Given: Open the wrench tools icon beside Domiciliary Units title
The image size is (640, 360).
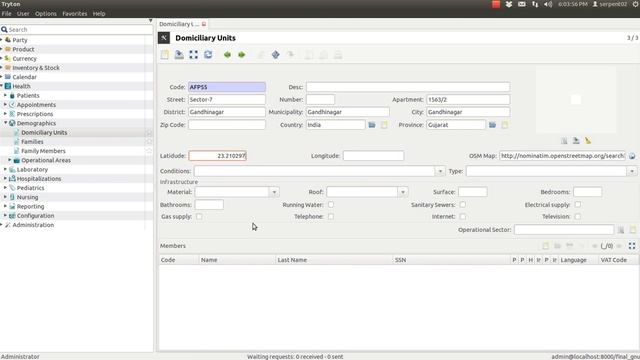Looking at the screenshot, I should 164,38.
